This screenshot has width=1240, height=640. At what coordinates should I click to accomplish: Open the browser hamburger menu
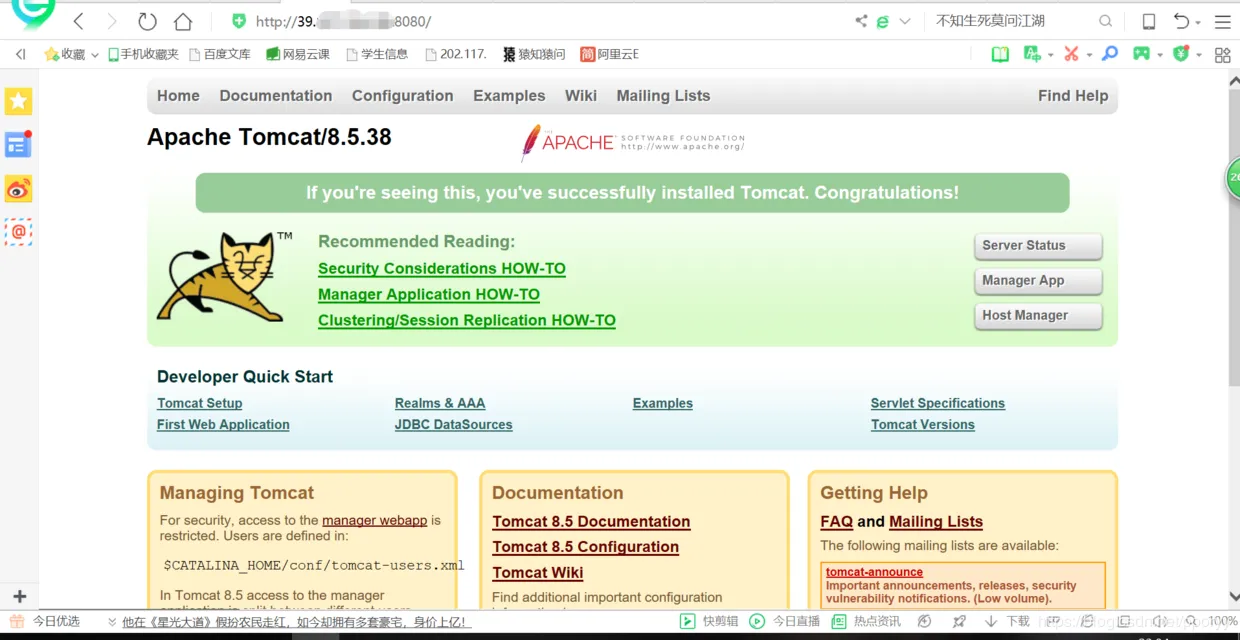click(x=1222, y=21)
